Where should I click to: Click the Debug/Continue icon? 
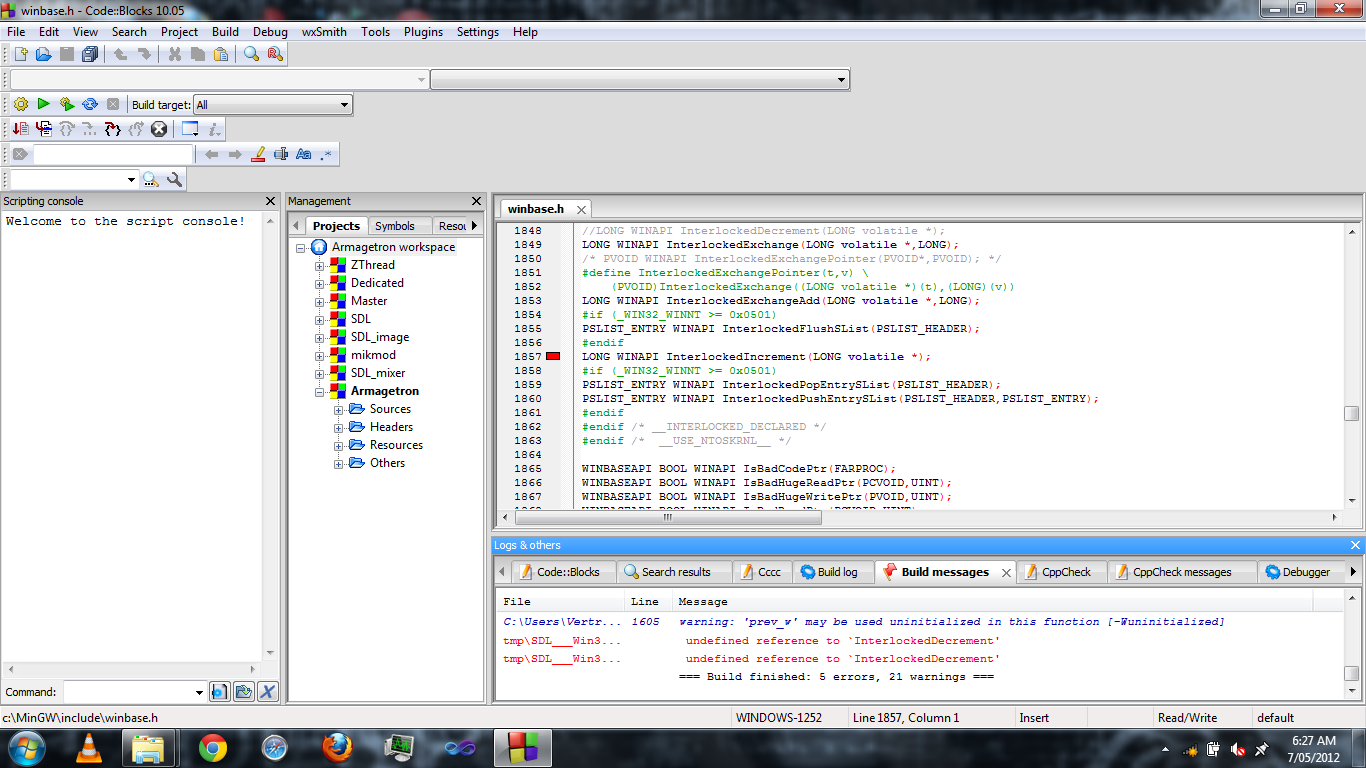click(20, 129)
